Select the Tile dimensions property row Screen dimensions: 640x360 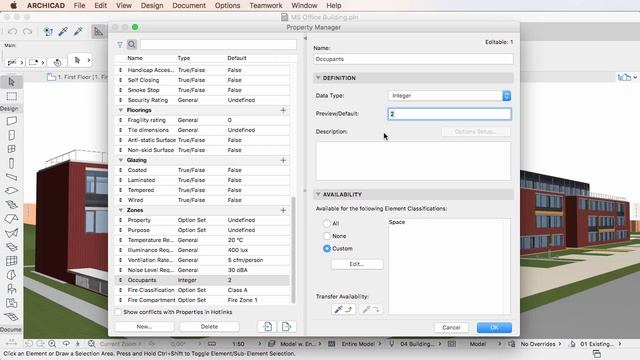click(x=202, y=130)
